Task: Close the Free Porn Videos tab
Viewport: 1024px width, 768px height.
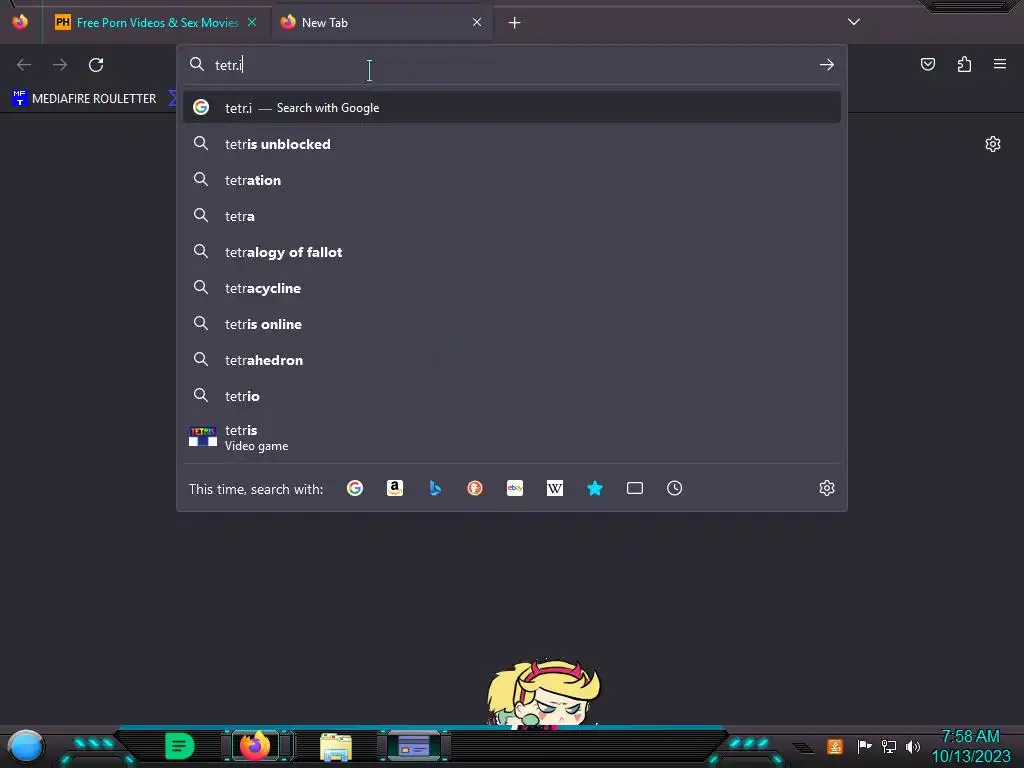Action: pyautogui.click(x=252, y=22)
